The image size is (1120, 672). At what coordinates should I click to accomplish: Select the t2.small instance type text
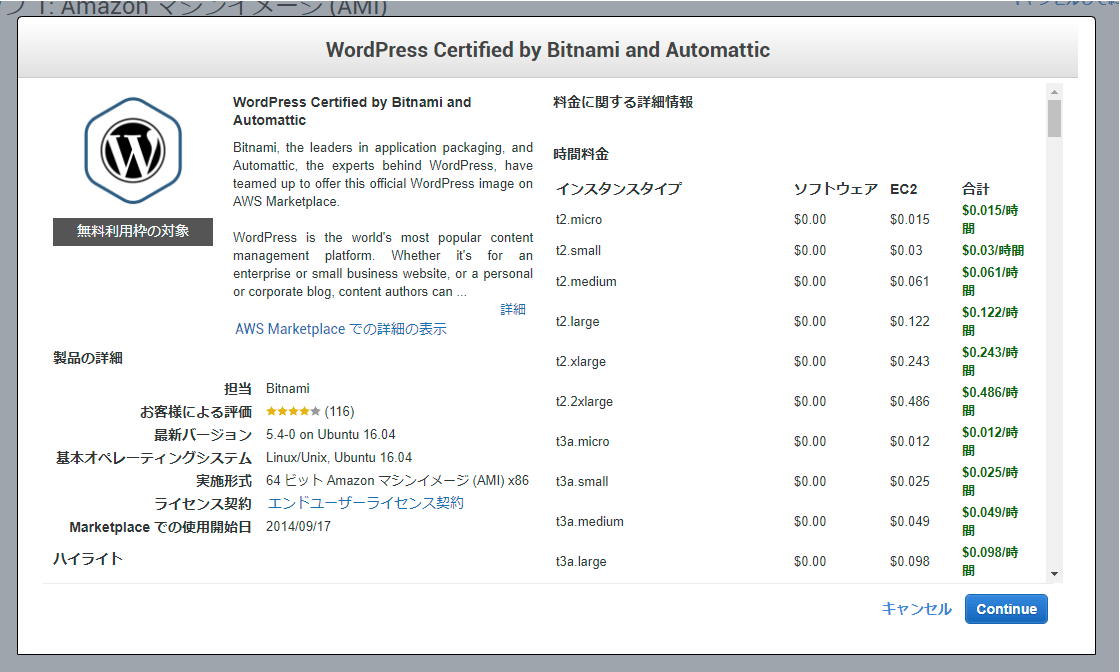tap(578, 251)
